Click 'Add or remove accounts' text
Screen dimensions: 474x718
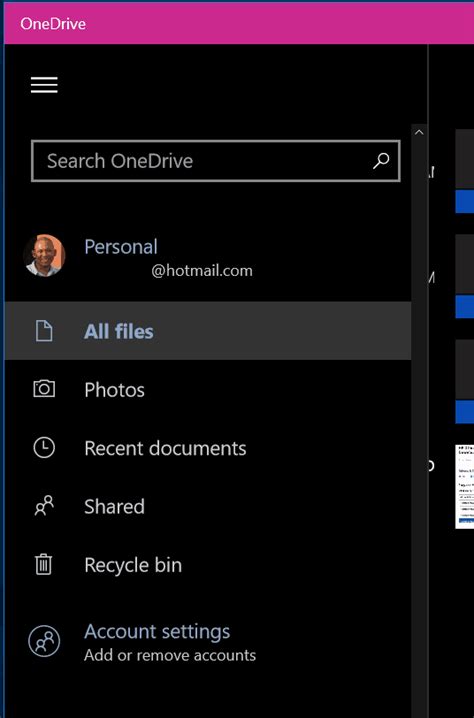[170, 655]
